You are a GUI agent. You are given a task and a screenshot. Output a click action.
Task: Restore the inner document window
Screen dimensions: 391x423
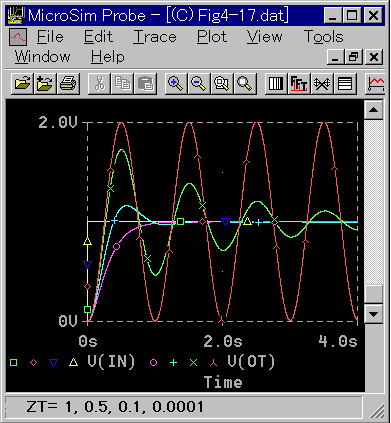354,57
